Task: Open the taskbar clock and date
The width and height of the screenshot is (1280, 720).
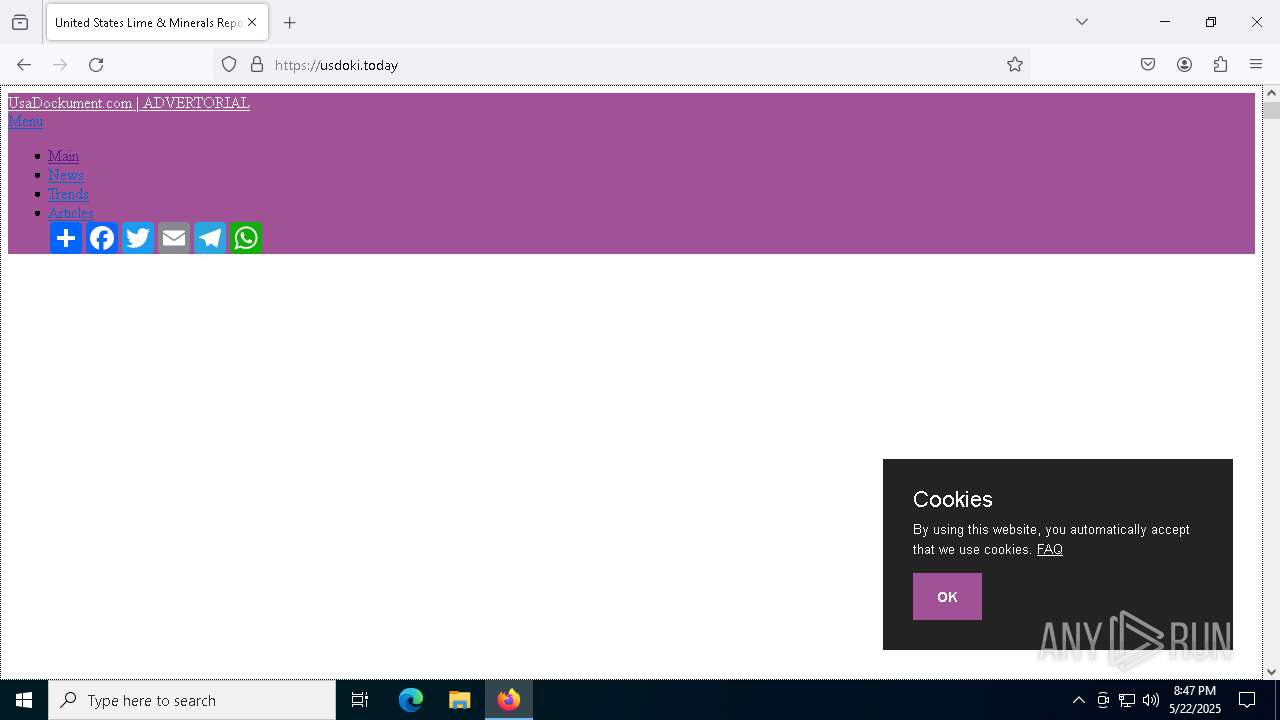Action: (1195, 700)
